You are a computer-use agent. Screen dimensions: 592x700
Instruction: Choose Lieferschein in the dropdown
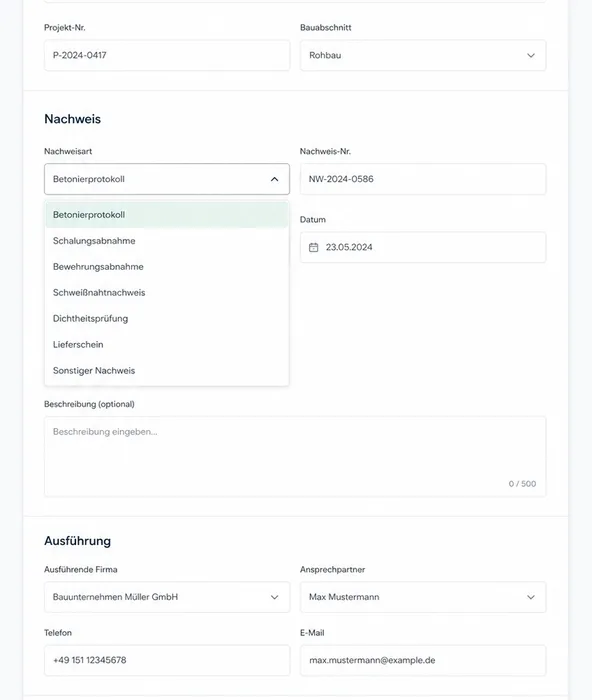pyautogui.click(x=167, y=344)
